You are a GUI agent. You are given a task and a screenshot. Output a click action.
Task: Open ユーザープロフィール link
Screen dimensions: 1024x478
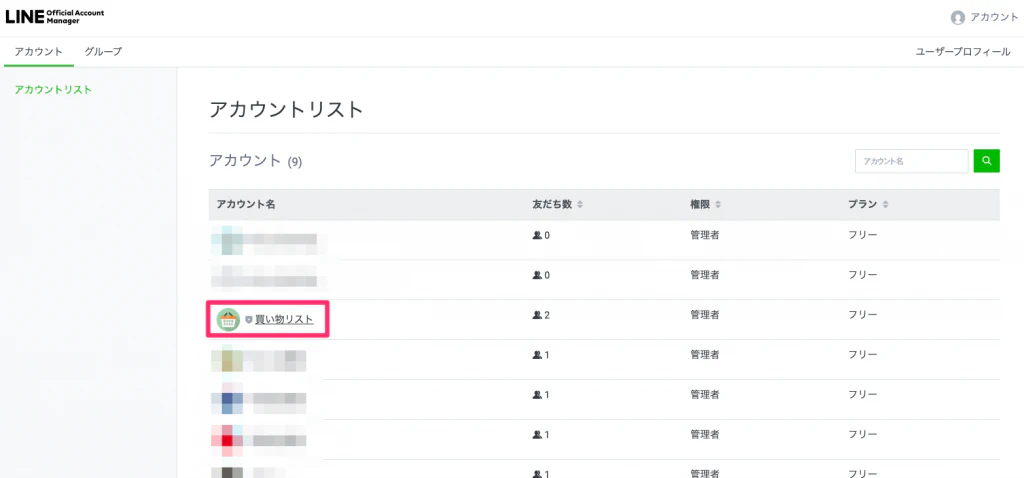pos(962,51)
